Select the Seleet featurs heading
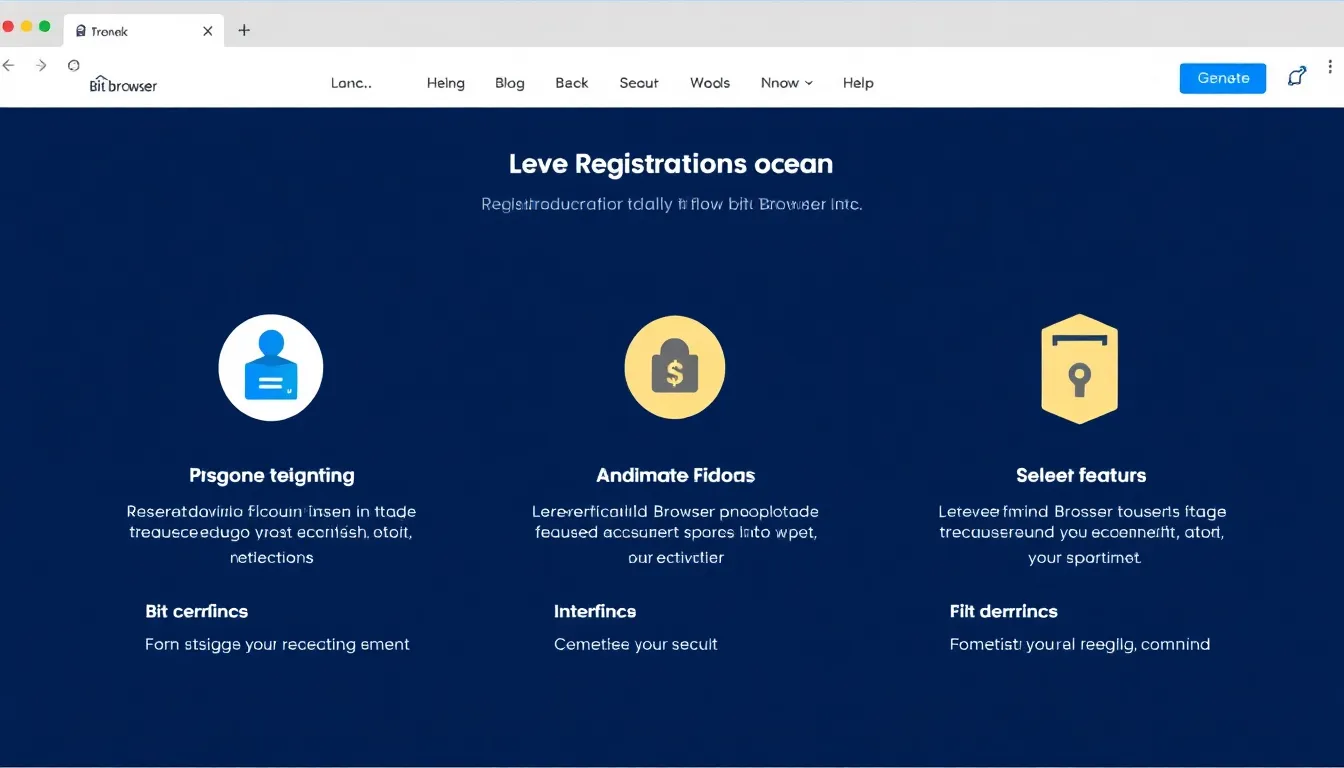The image size is (1344, 768). pos(1080,475)
